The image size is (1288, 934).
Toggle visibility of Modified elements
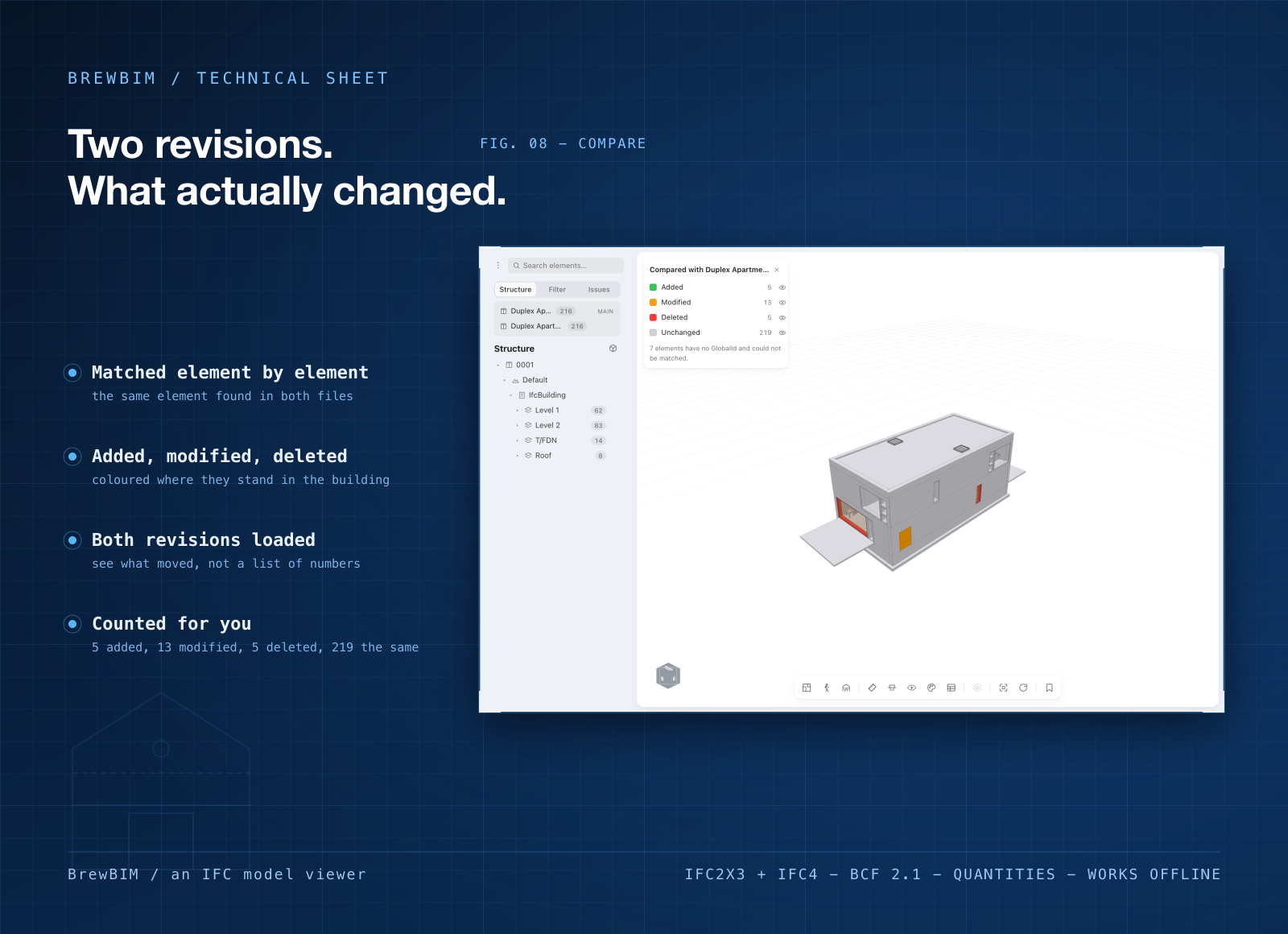[782, 303]
